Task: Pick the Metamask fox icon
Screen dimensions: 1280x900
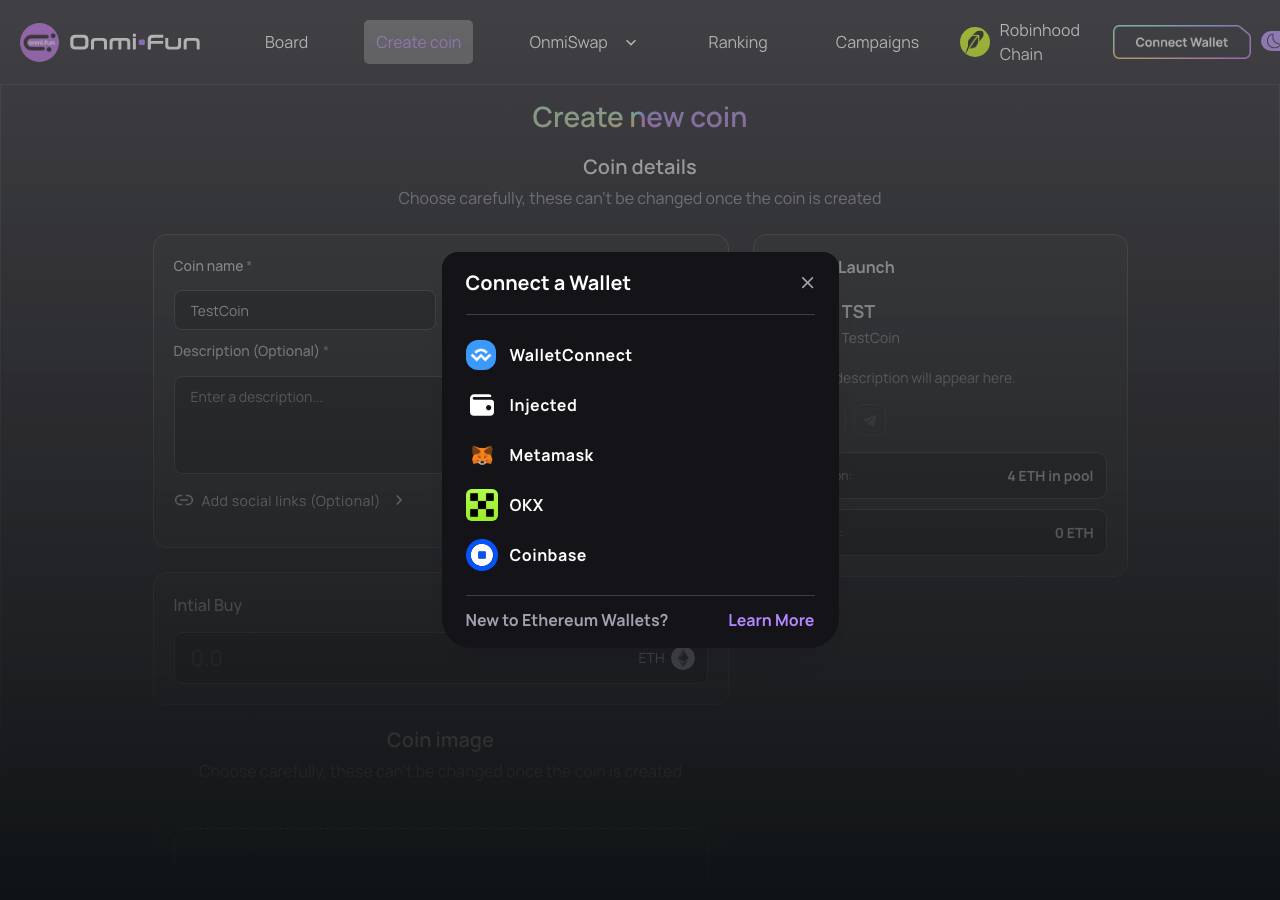Action: coord(481,455)
